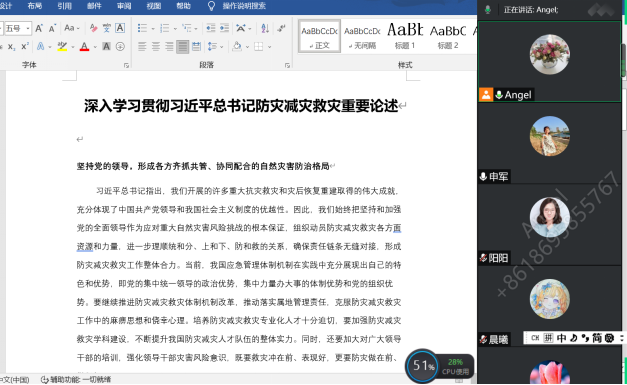The image size is (627, 385).
Task: Insert an enclosed character
Action: [120, 46]
